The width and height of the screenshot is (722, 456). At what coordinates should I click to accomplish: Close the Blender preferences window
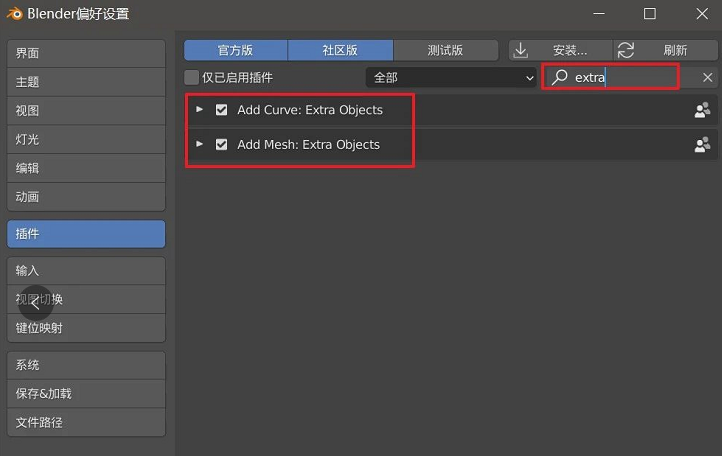[702, 14]
